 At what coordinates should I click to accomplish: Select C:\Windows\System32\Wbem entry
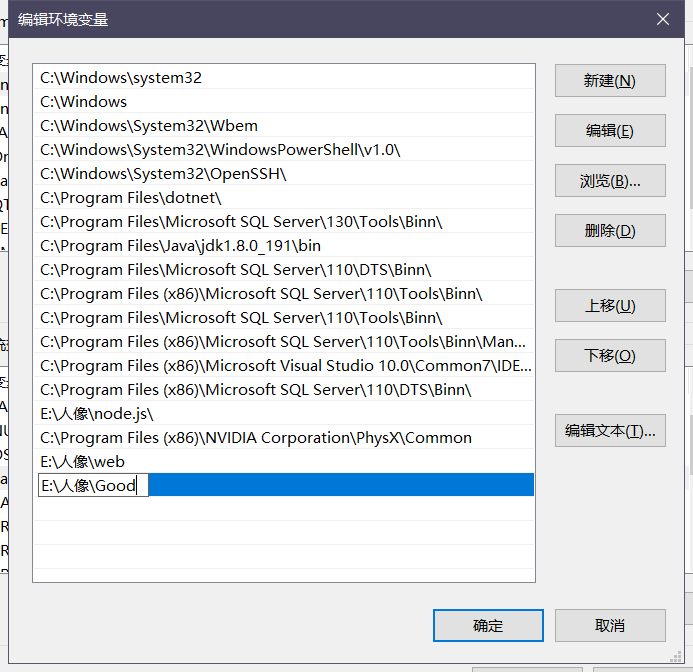[x=284, y=126]
